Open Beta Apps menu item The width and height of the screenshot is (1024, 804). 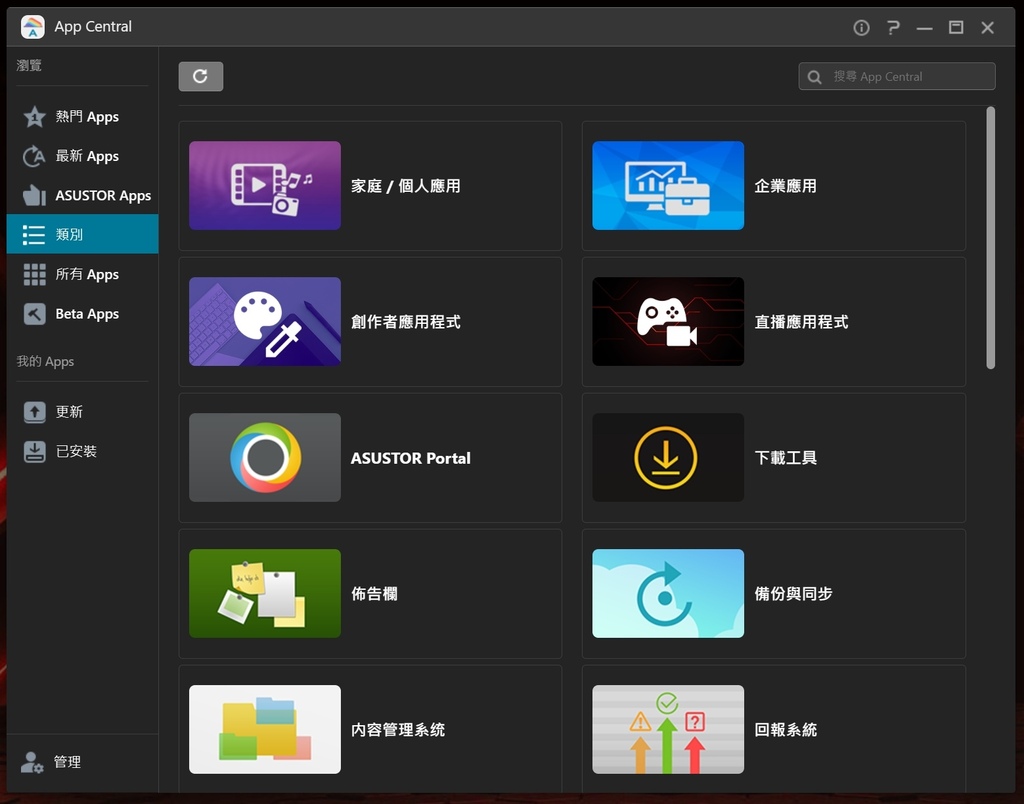pos(82,314)
